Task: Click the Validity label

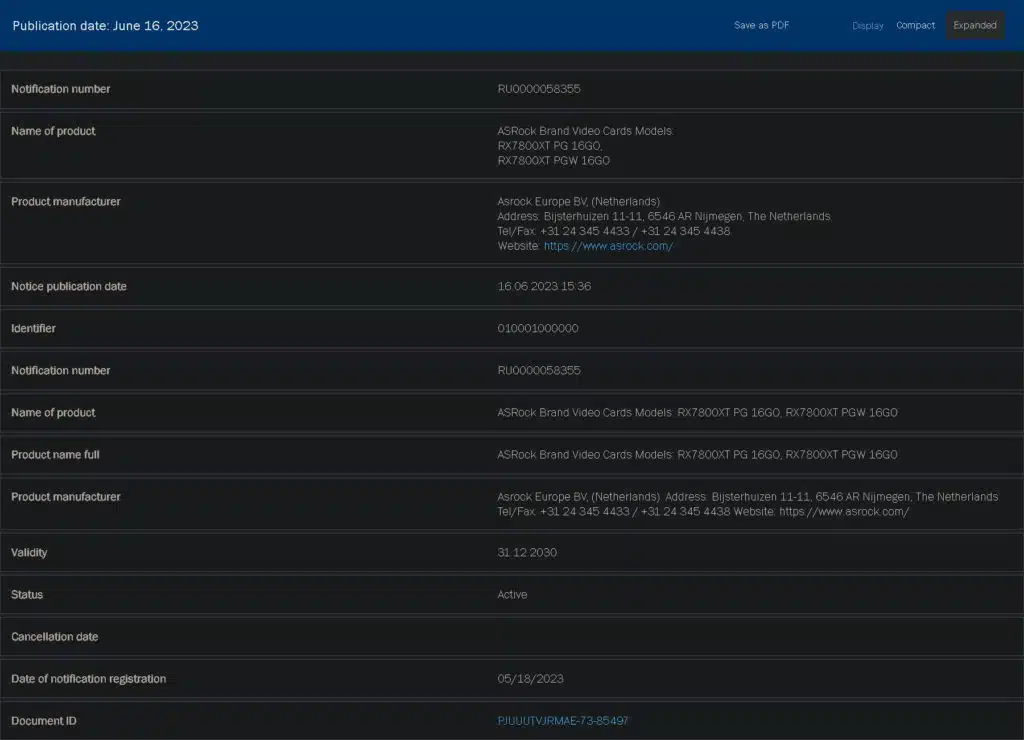Action: [29, 553]
